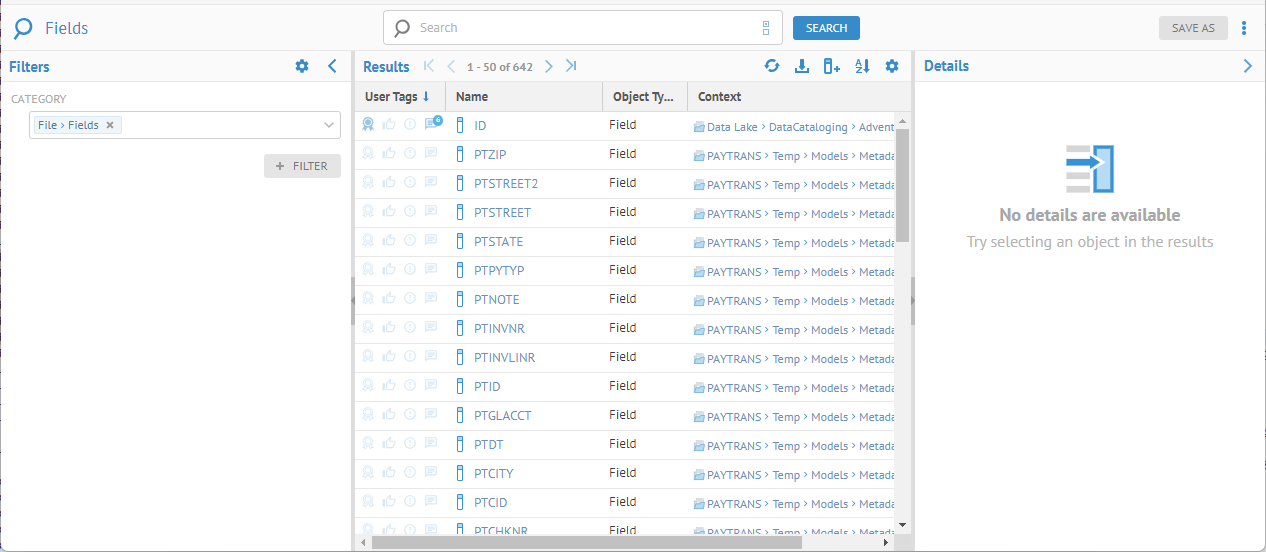Refresh the results list
Screen dimensions: 1266x552
point(772,66)
